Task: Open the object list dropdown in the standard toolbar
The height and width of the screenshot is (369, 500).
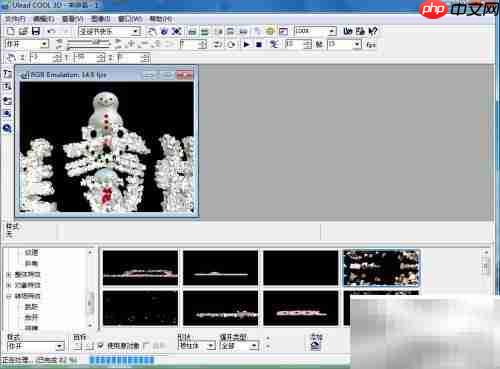Action: coord(109,32)
